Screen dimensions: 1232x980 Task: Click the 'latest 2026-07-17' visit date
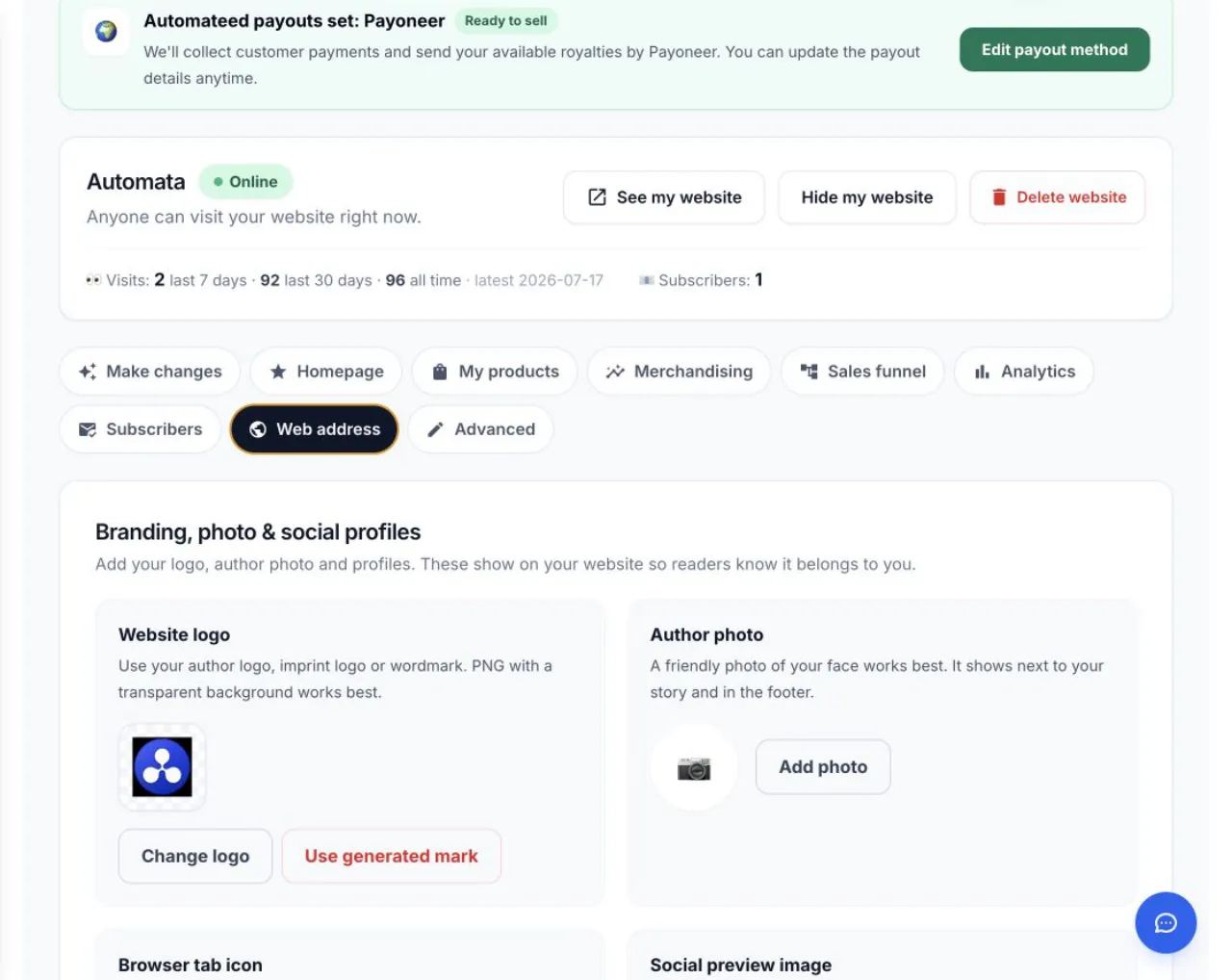point(539,280)
